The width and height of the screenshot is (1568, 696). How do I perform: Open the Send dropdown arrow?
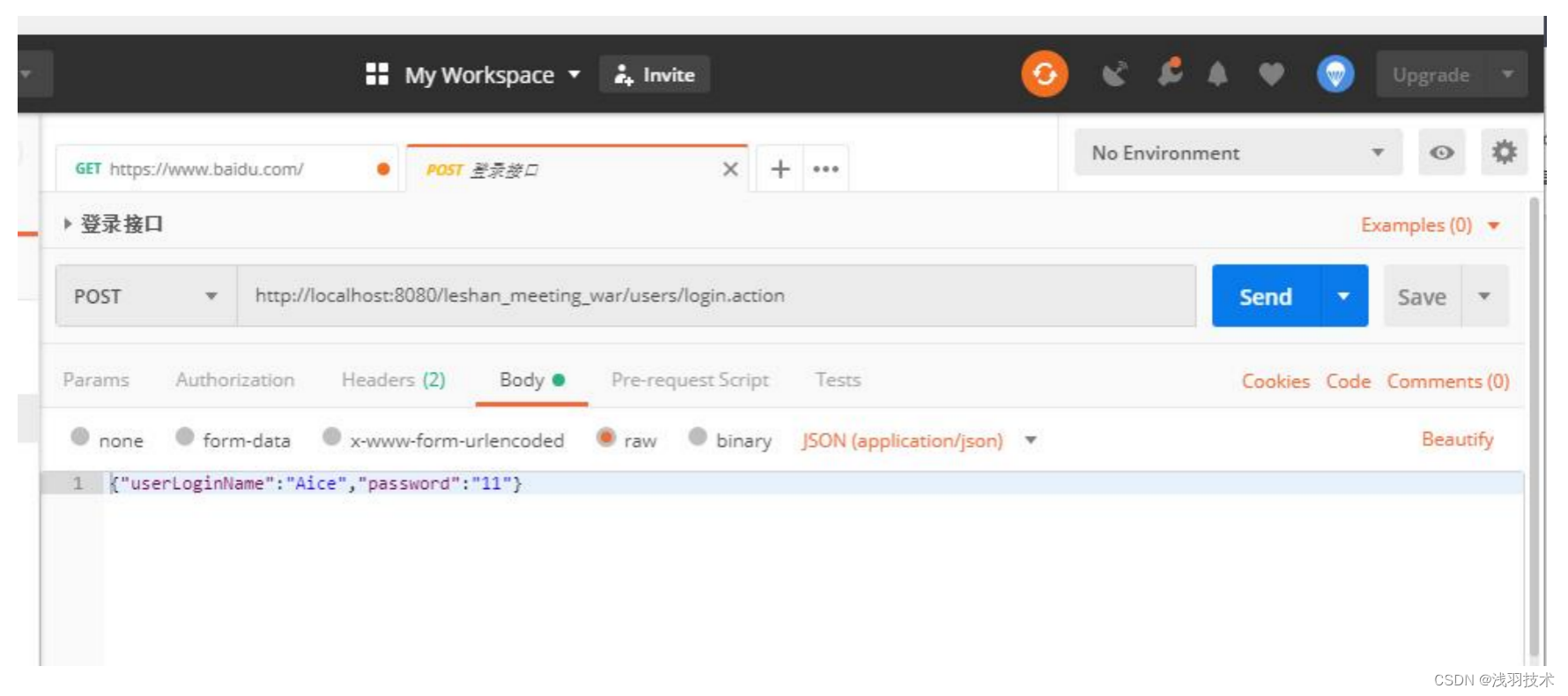pos(1343,296)
